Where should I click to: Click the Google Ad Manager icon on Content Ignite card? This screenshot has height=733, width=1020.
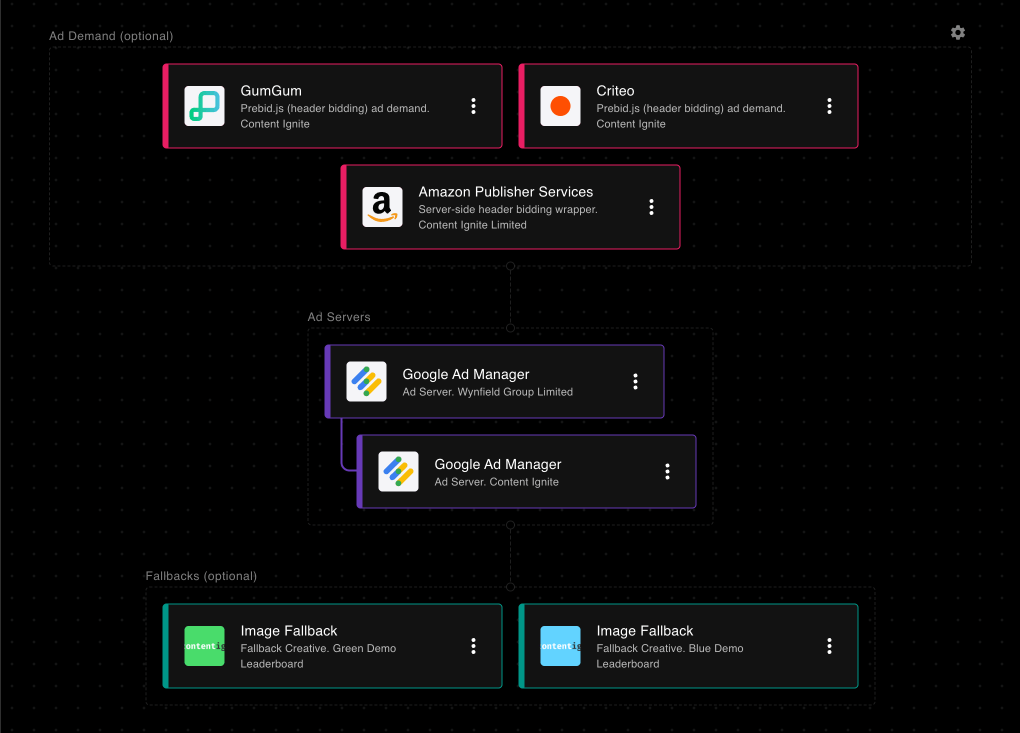(398, 471)
